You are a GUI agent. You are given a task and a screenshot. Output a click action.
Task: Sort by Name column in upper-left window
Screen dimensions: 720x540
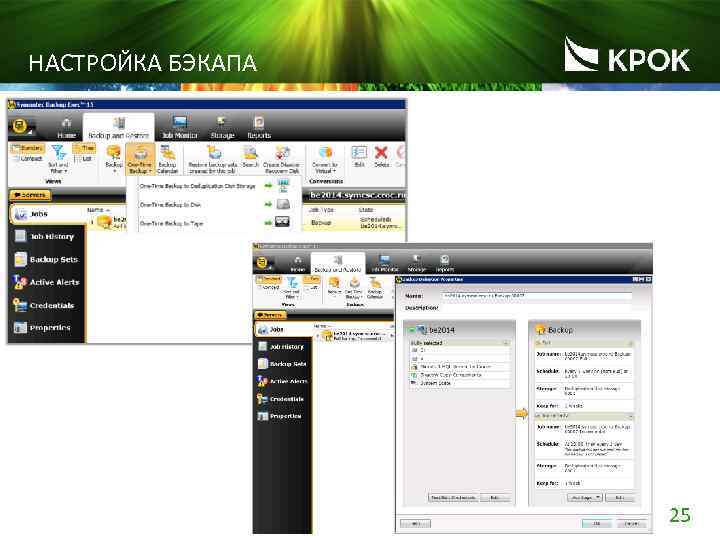click(96, 210)
